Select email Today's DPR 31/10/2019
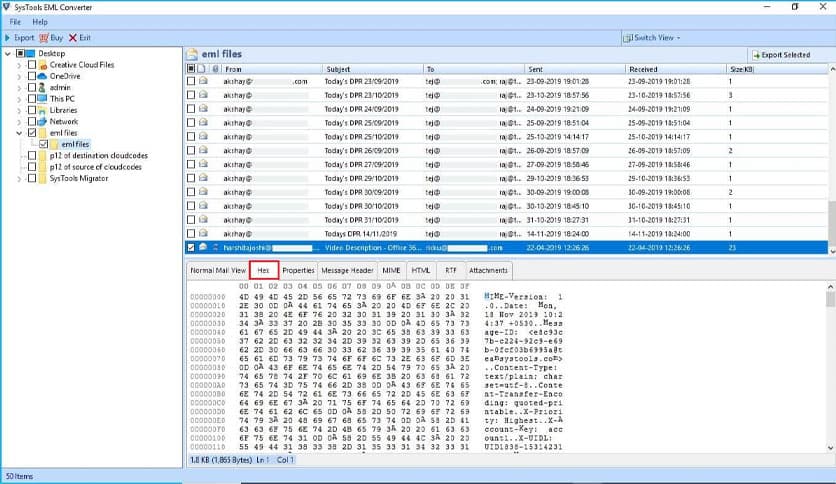Screen dimensions: 836x484 [507, 220]
